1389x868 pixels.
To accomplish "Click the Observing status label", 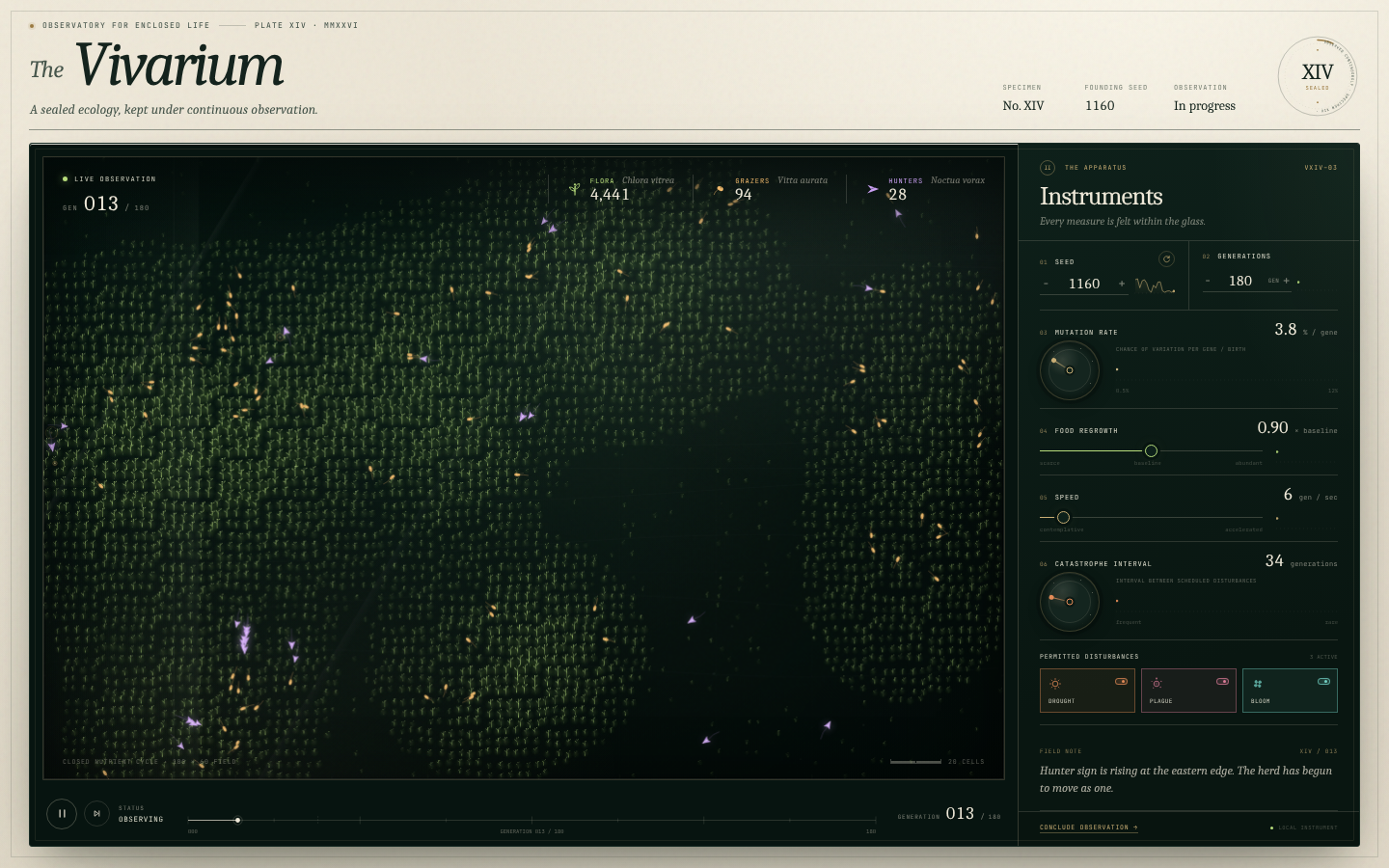I will pyautogui.click(x=141, y=820).
